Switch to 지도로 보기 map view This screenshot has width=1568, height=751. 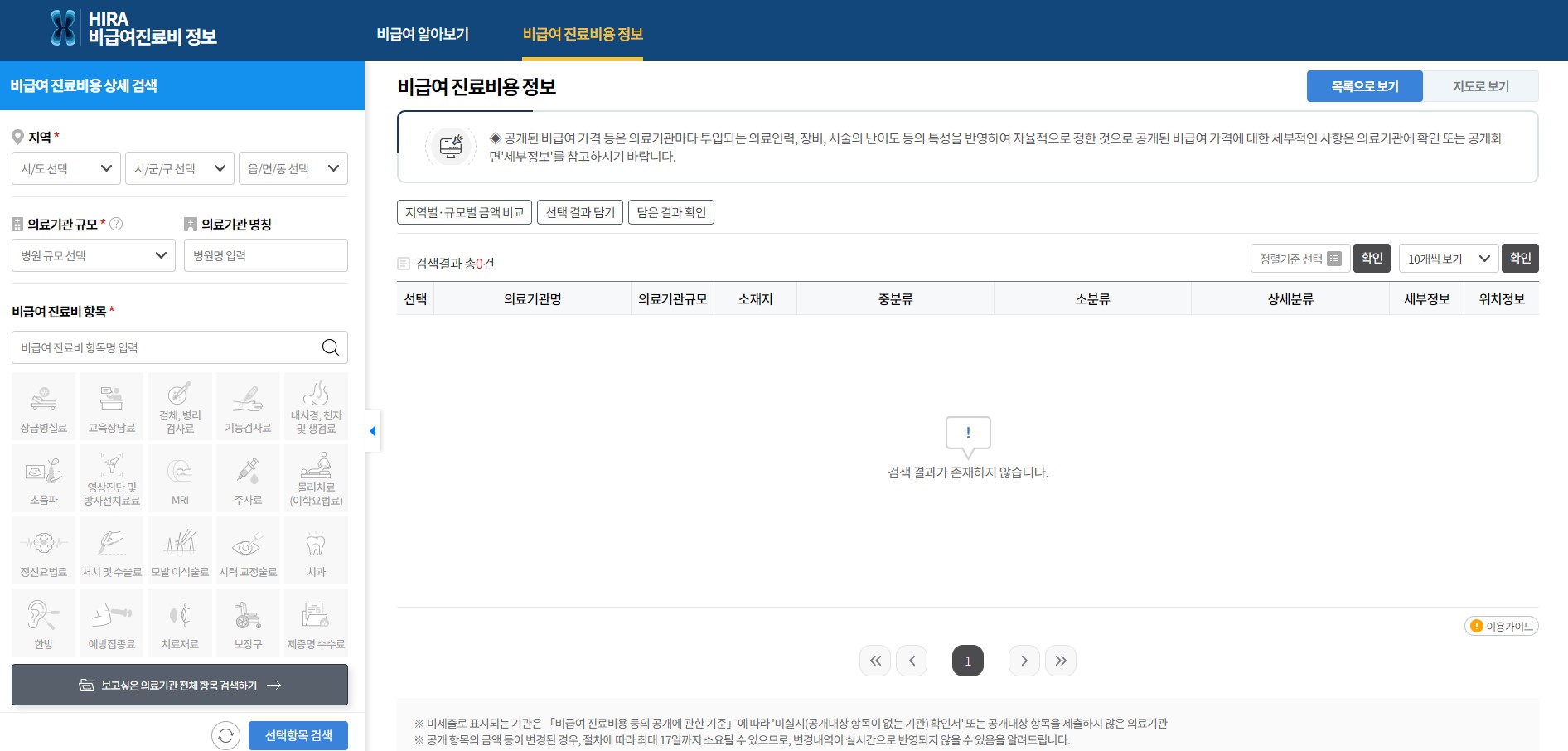(1480, 85)
